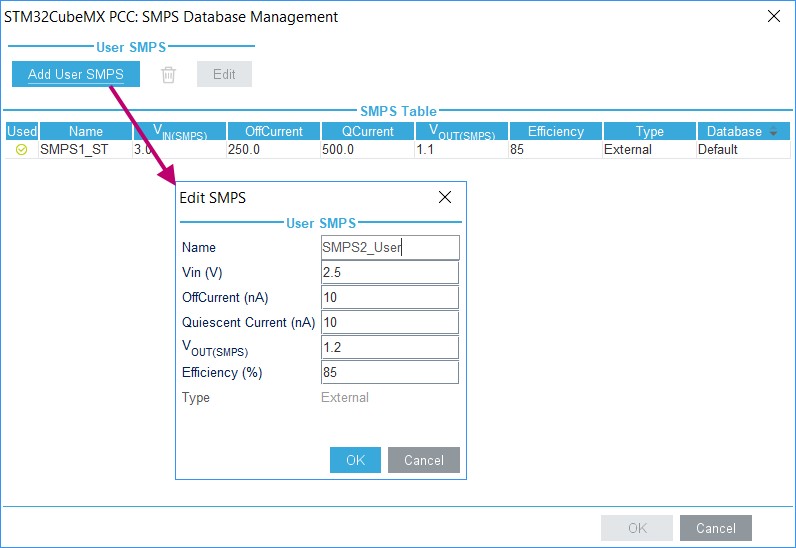Confirm Edit SMPS dialog with OK
The width and height of the screenshot is (796, 548).
click(x=355, y=460)
